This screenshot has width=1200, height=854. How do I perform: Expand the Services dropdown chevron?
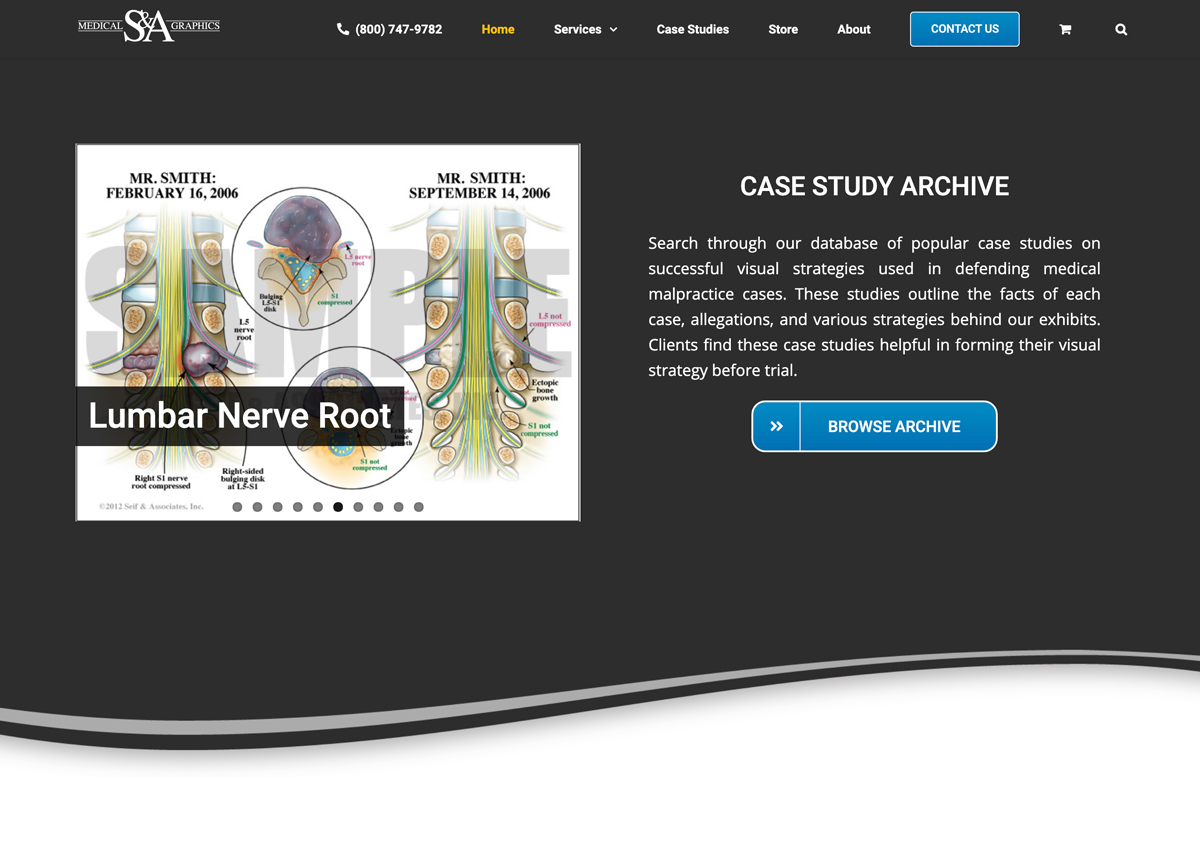click(613, 30)
